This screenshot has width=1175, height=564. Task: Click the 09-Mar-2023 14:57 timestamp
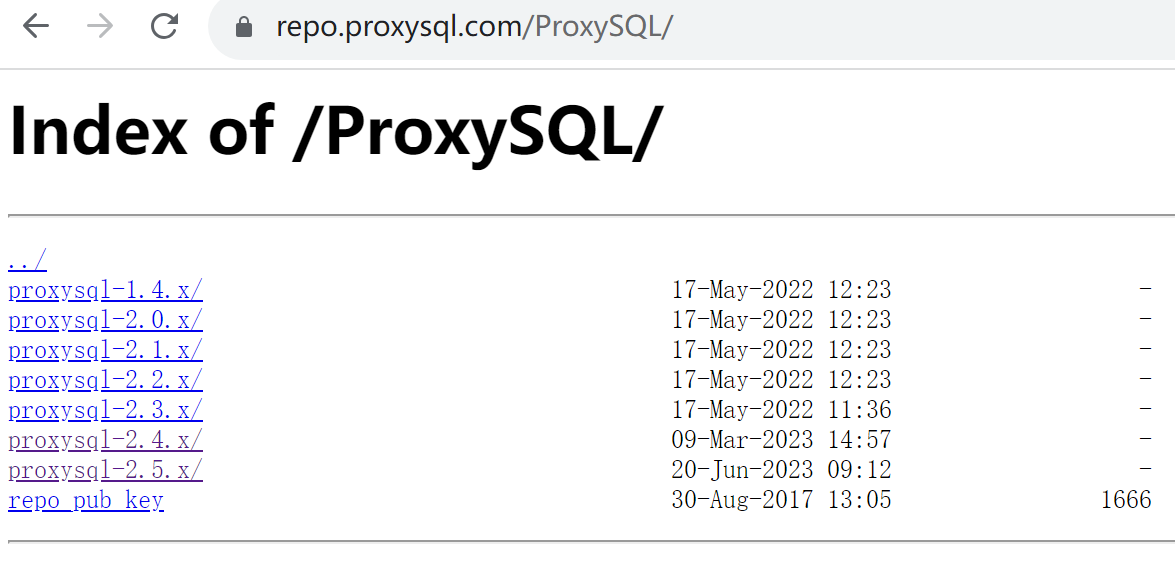coord(781,440)
